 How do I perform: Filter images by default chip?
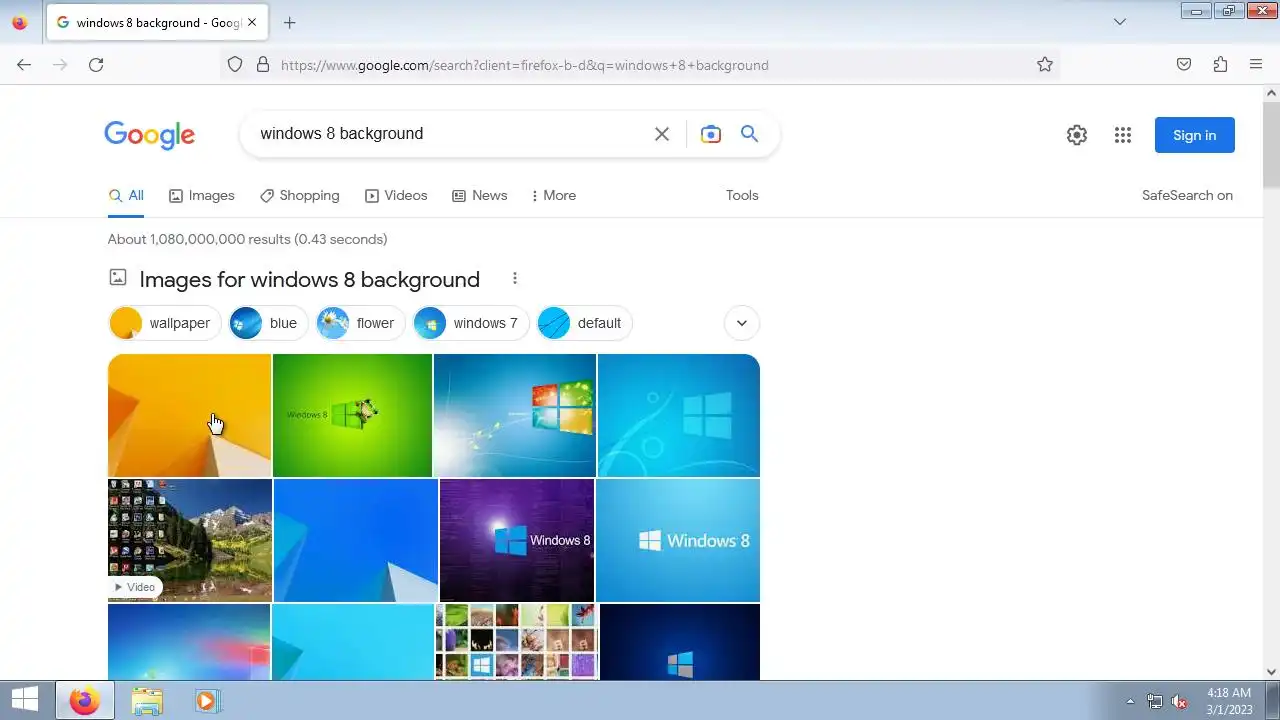coord(584,323)
